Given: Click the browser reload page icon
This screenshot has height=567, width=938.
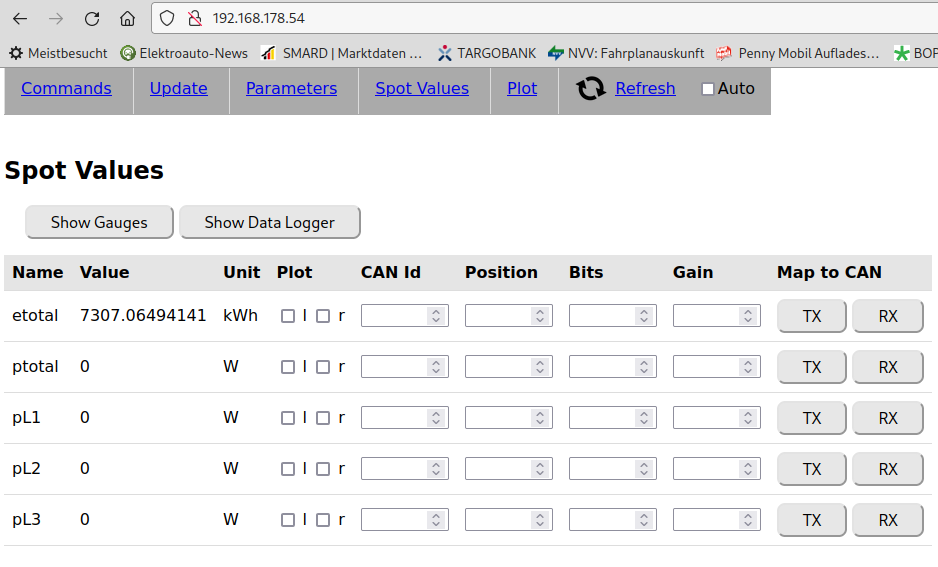Looking at the screenshot, I should click(x=92, y=18).
